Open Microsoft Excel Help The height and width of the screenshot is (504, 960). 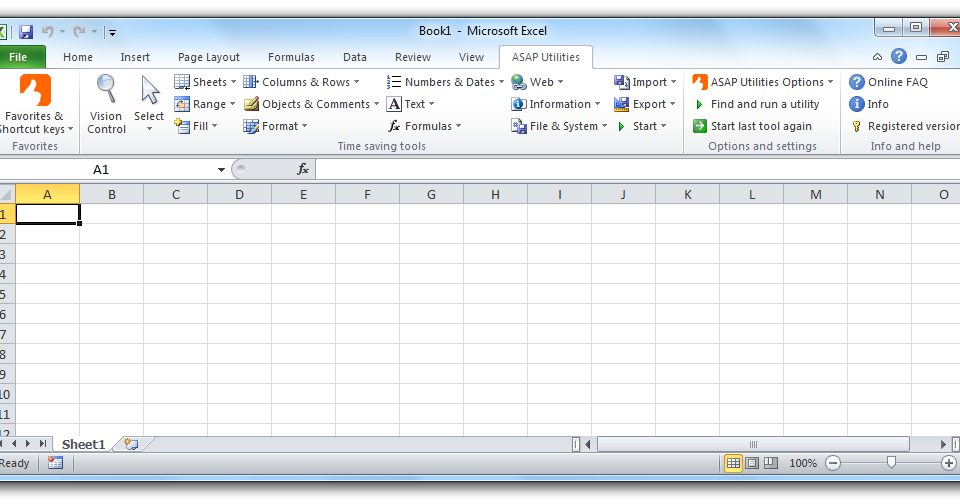(x=899, y=56)
